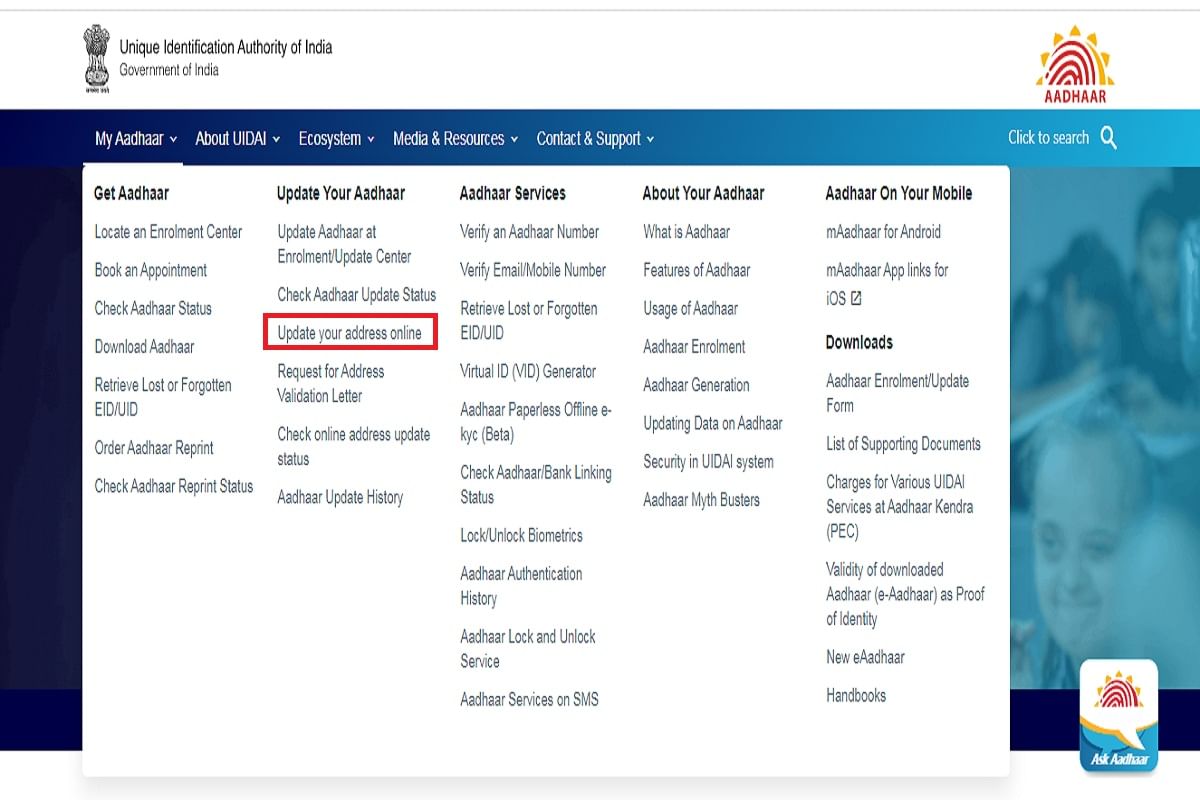Expand the About UIDAI dropdown
Viewport: 1200px width, 800px height.
[231, 139]
